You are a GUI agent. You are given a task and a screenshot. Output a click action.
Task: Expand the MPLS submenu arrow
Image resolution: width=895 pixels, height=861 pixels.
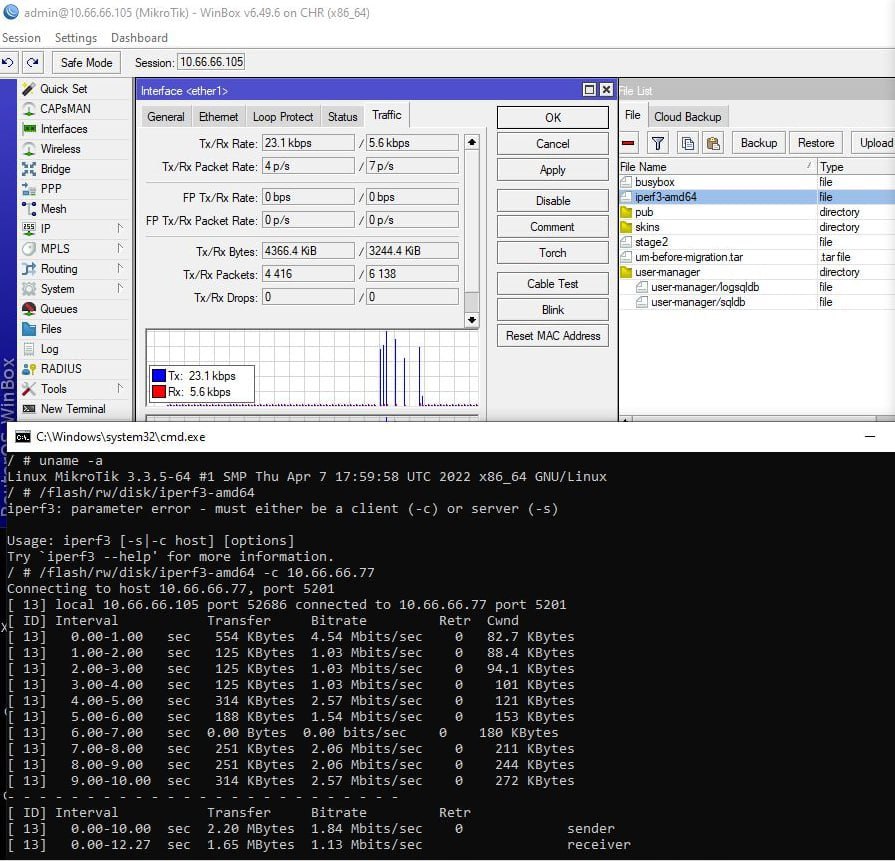pos(120,248)
